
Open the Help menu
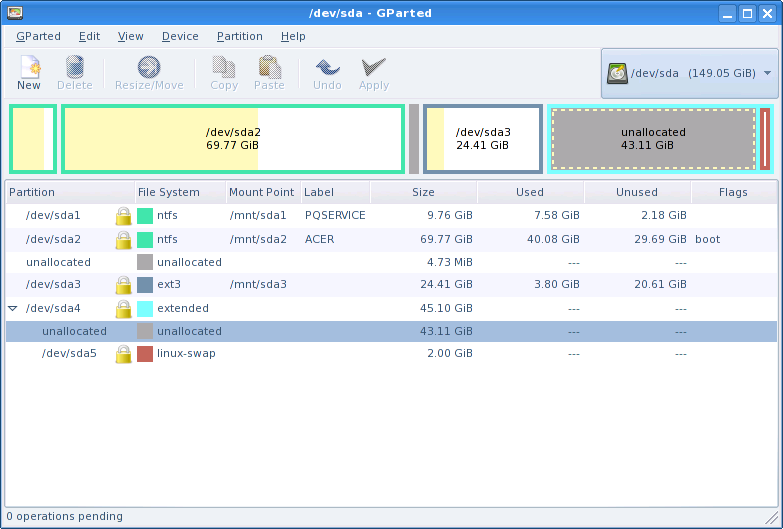coord(293,36)
